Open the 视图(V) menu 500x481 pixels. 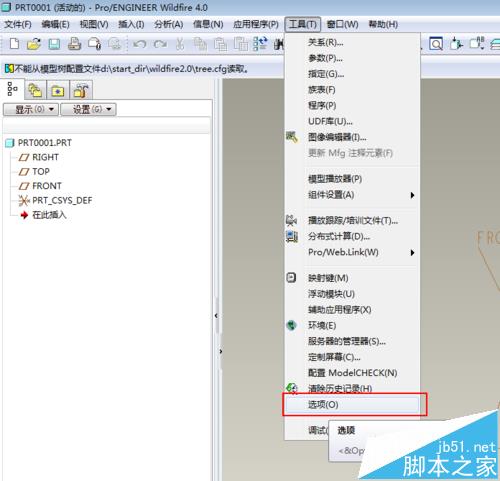pos(94,24)
